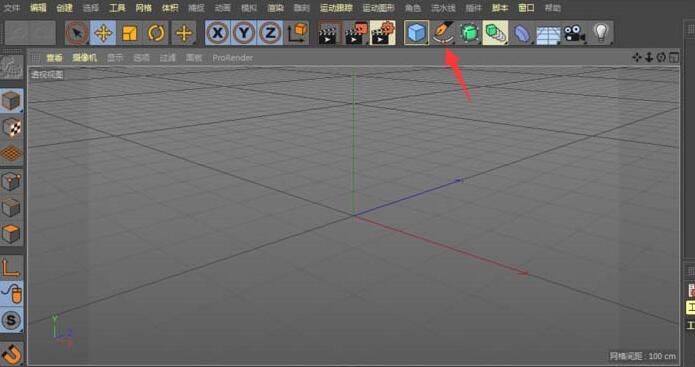This screenshot has width=695, height=367.
Task: Open the 帮助 menu
Action: pyautogui.click(x=552, y=8)
